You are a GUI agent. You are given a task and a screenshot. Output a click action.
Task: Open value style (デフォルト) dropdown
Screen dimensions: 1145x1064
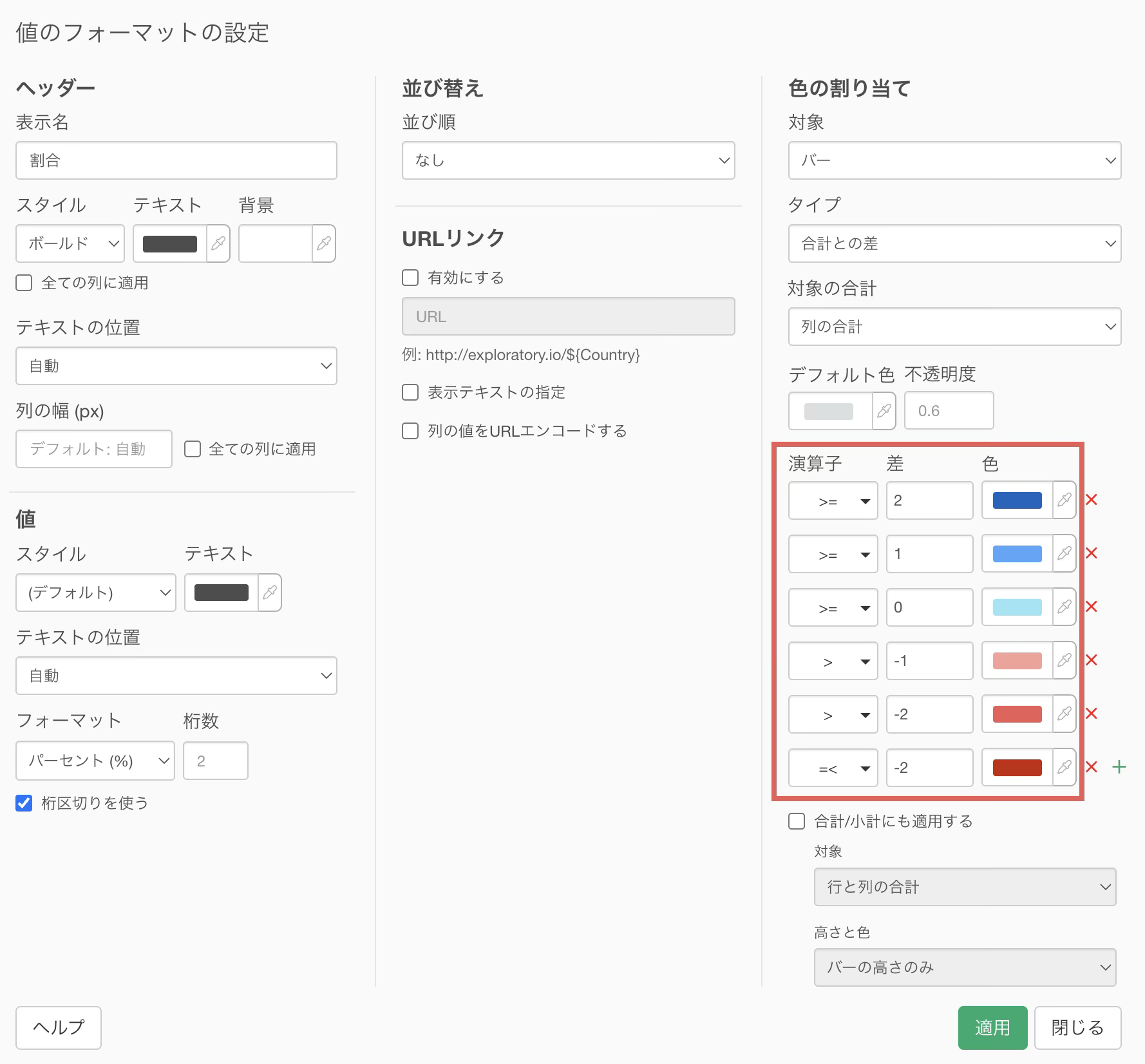click(x=96, y=593)
